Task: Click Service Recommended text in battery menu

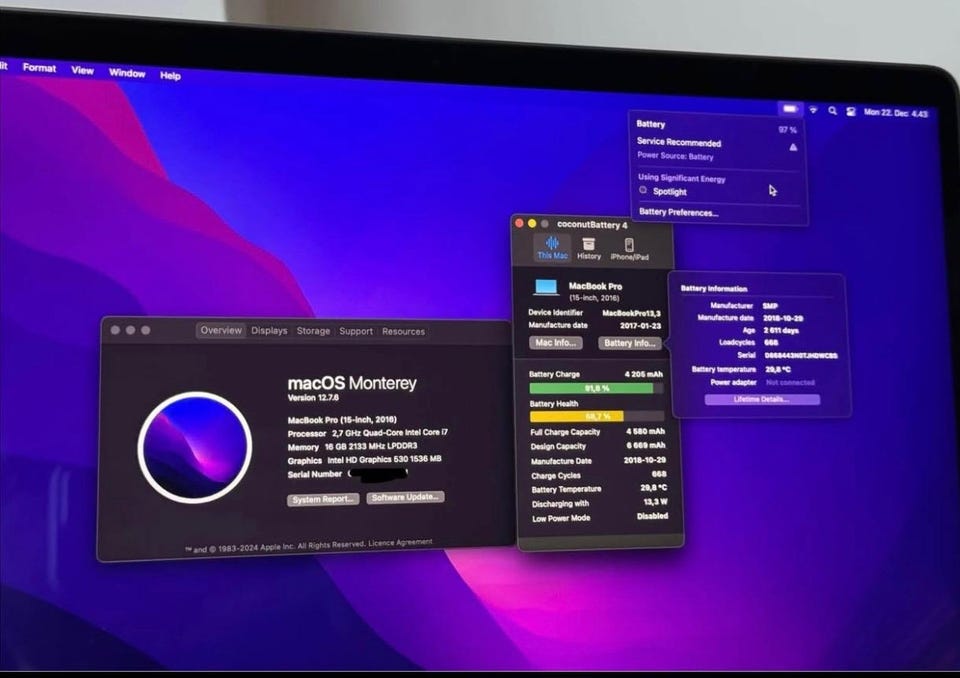Action: pos(678,142)
